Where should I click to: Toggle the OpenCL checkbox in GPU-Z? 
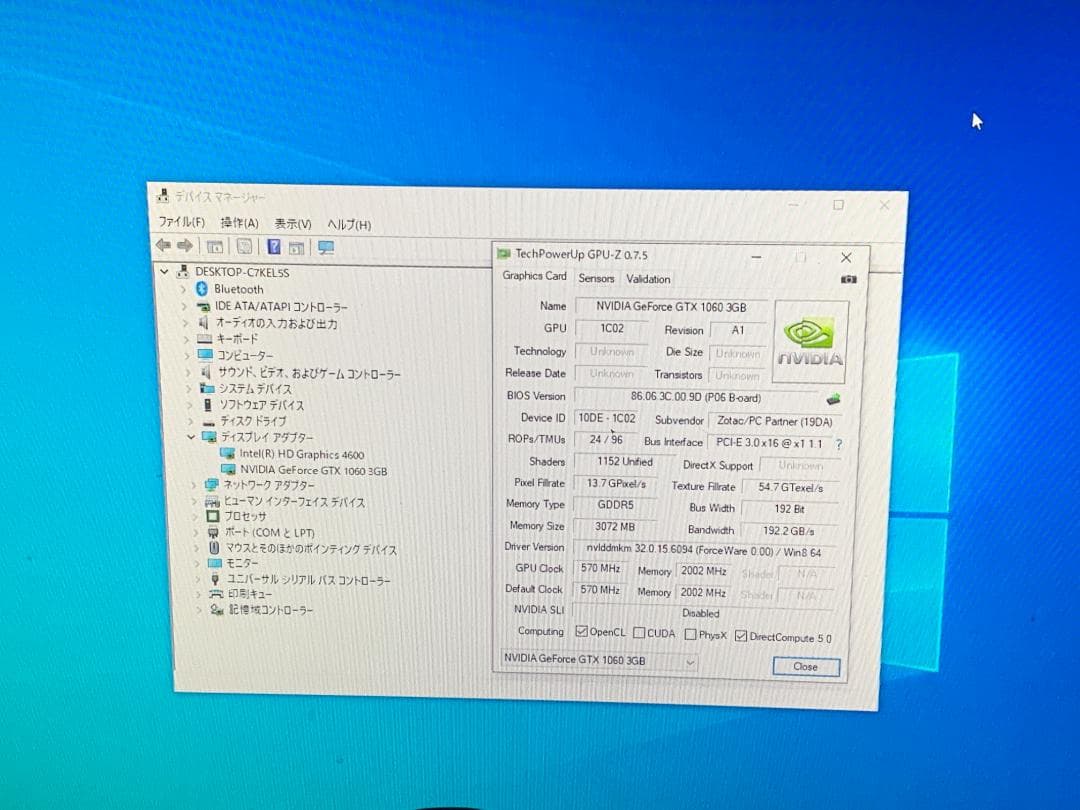click(581, 631)
